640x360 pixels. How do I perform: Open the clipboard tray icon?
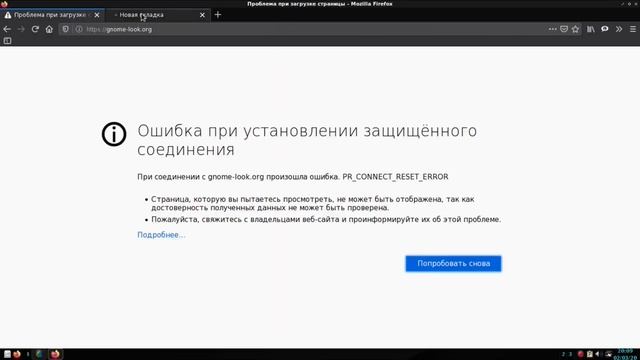[589, 354]
